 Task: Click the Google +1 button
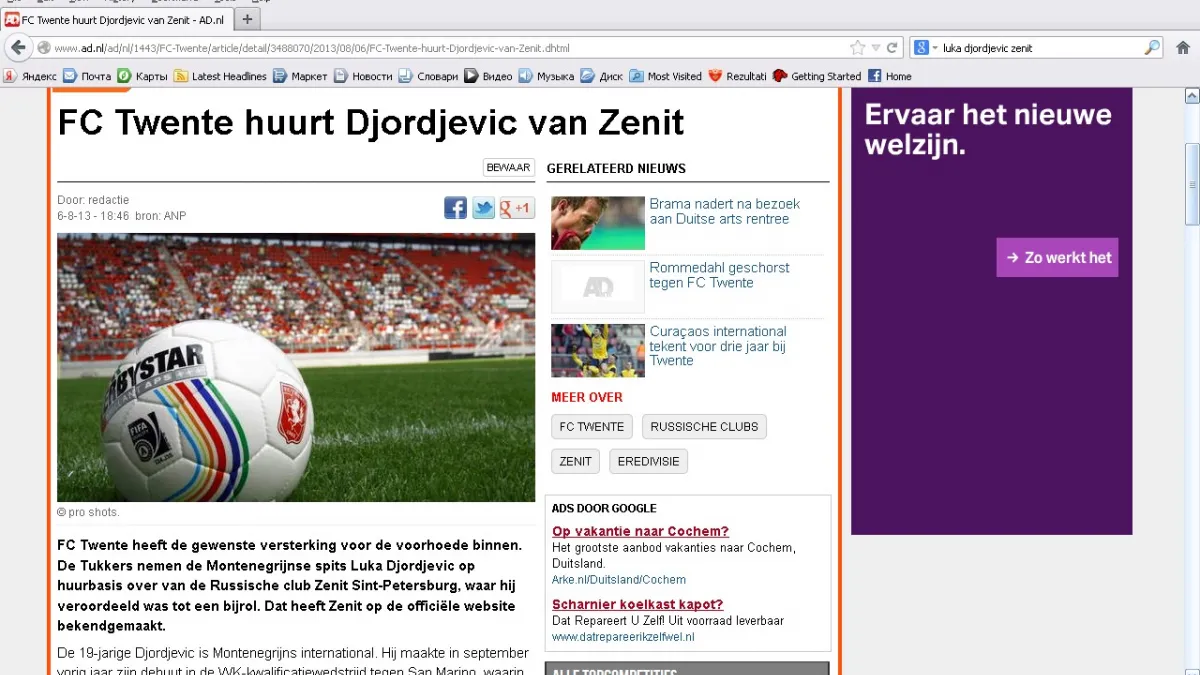tap(517, 208)
